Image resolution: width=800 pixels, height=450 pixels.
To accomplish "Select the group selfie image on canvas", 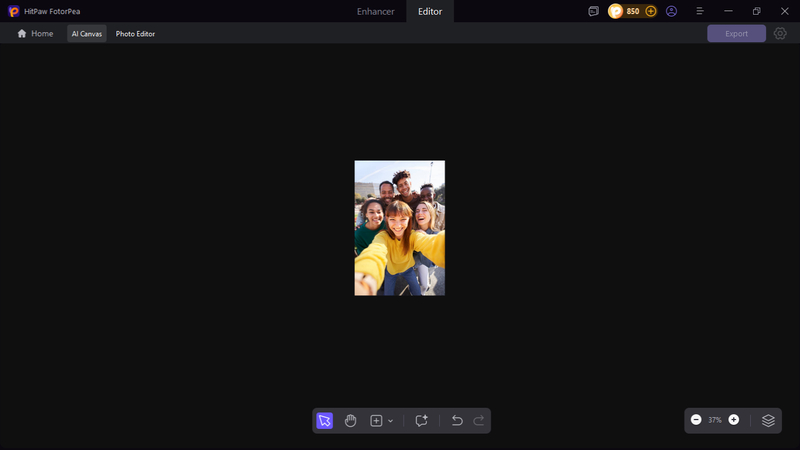I will tap(399, 228).
